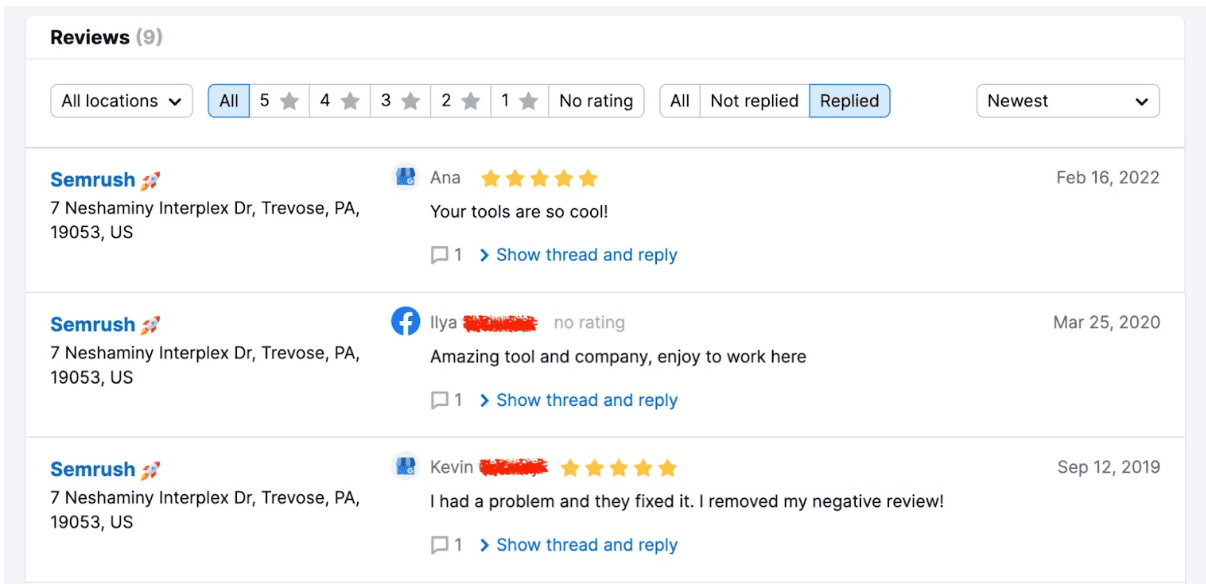Filter reviews by 5 stars
Image resolution: width=1206 pixels, height=584 pixels.
pyautogui.click(x=279, y=101)
